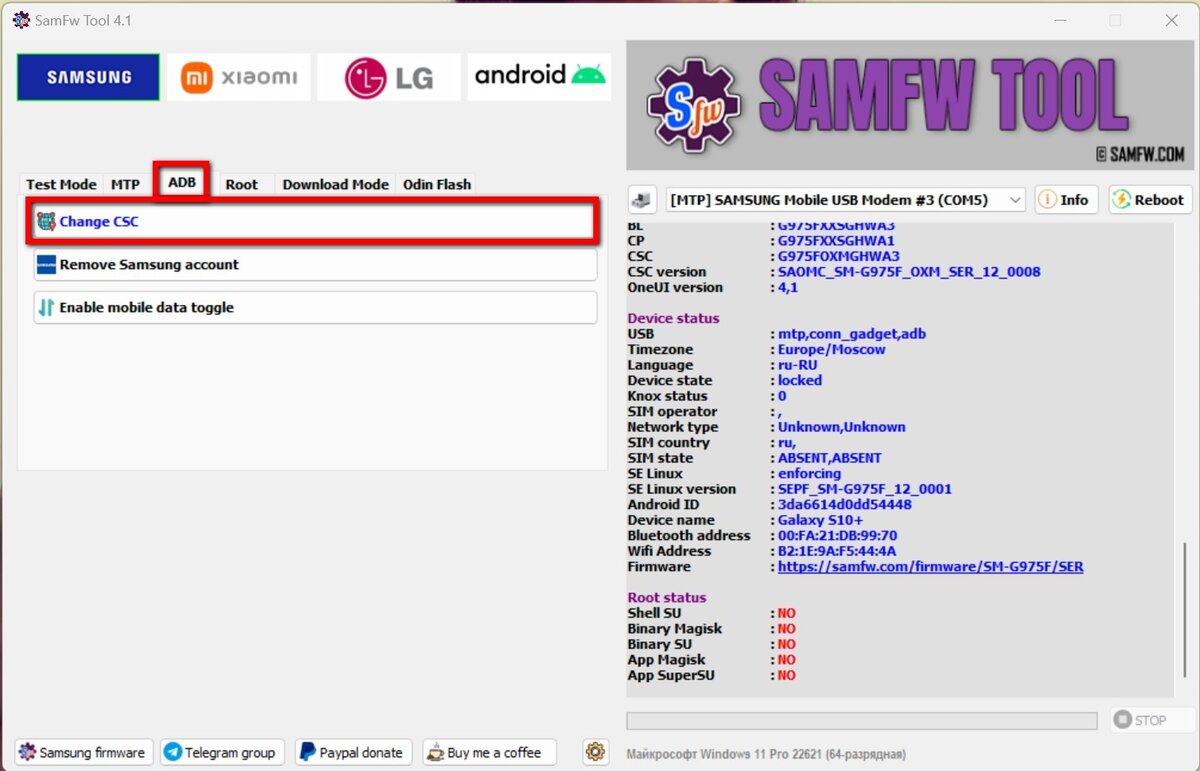
Task: Click the App SuperSU NO status
Action: pos(787,675)
